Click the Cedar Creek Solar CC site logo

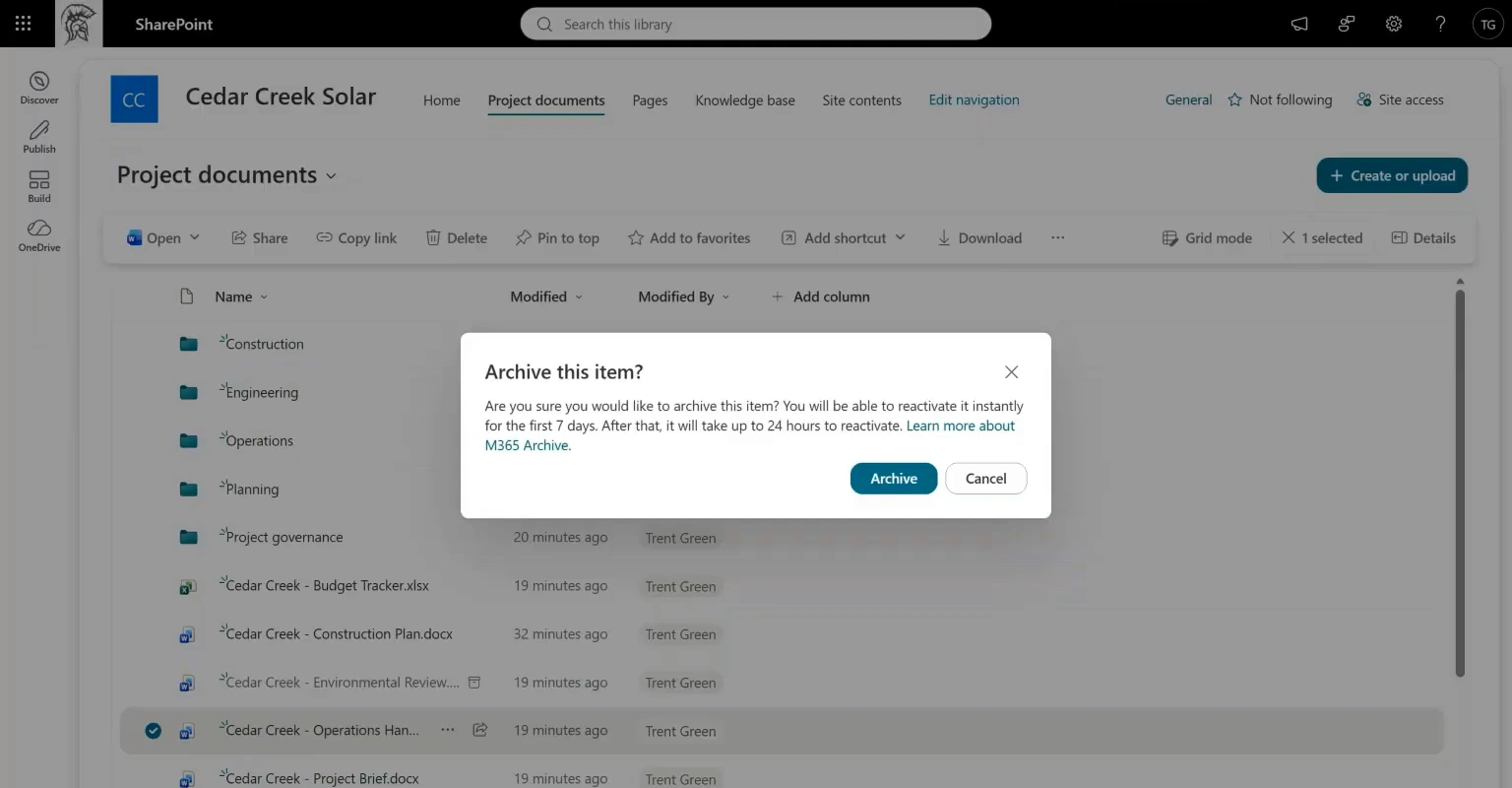click(x=134, y=99)
